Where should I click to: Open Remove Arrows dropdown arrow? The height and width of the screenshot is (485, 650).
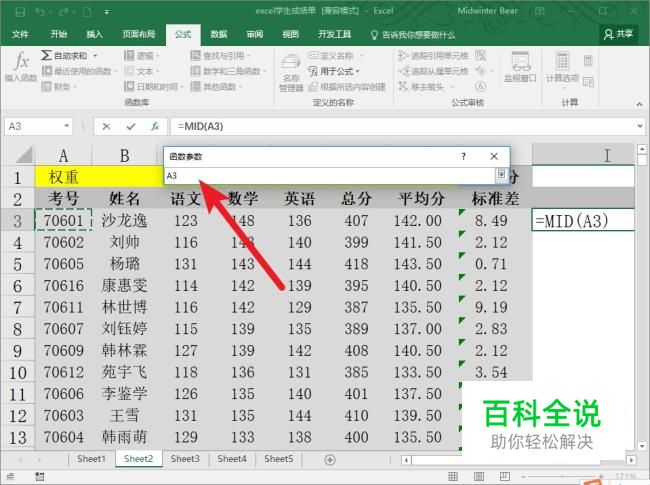click(452, 87)
